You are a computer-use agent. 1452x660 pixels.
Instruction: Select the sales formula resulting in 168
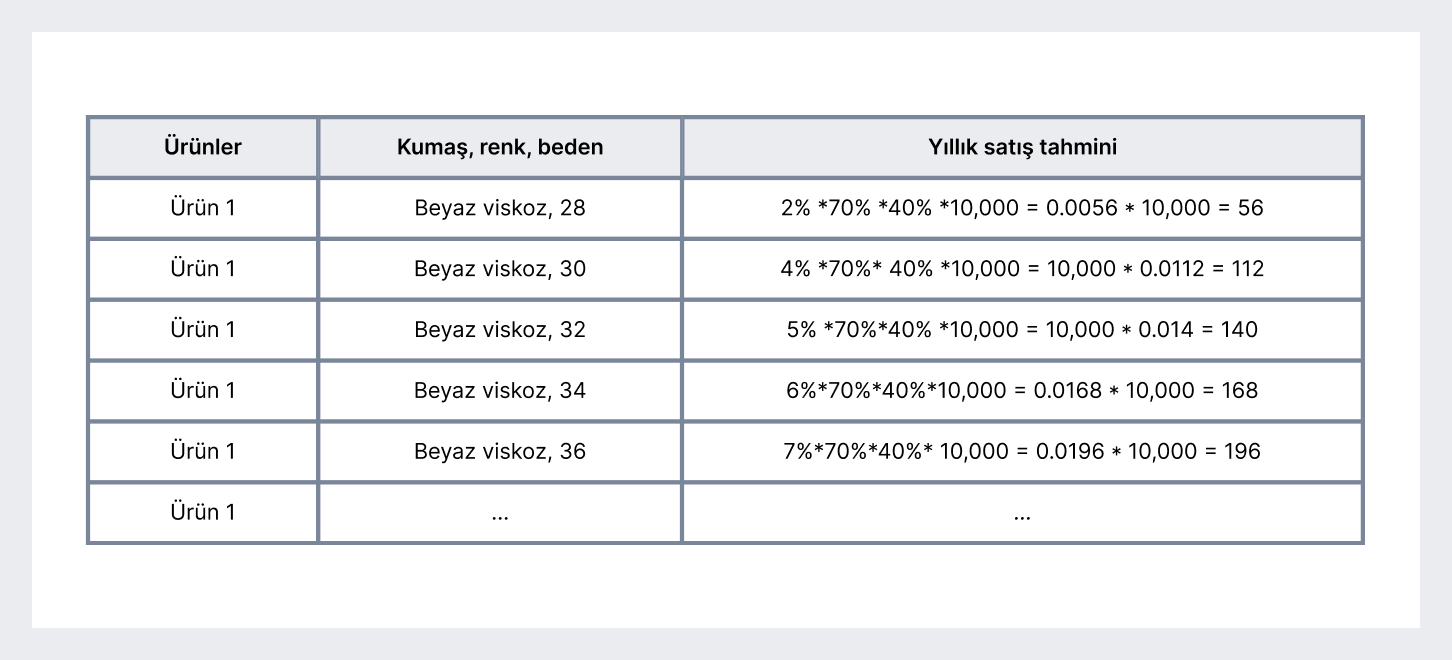coord(1022,390)
